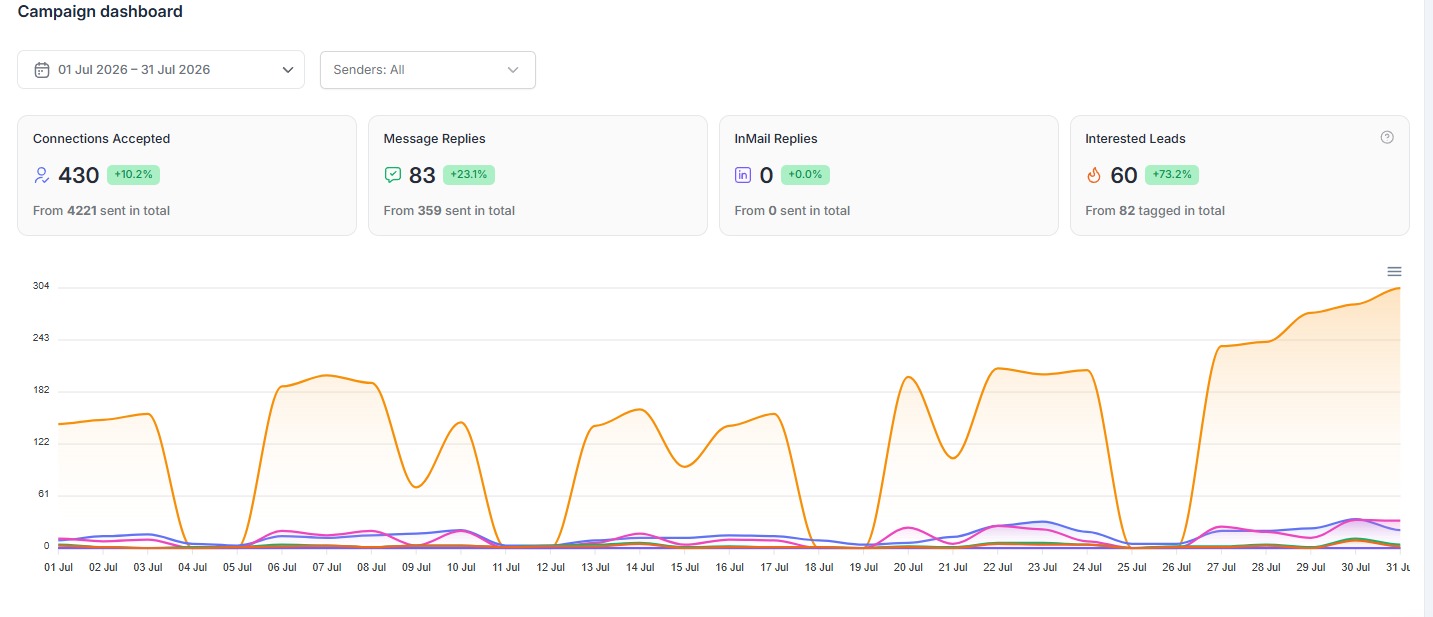Viewport: 1433px width, 617px height.
Task: Open the Senders: All dropdown
Action: [428, 70]
